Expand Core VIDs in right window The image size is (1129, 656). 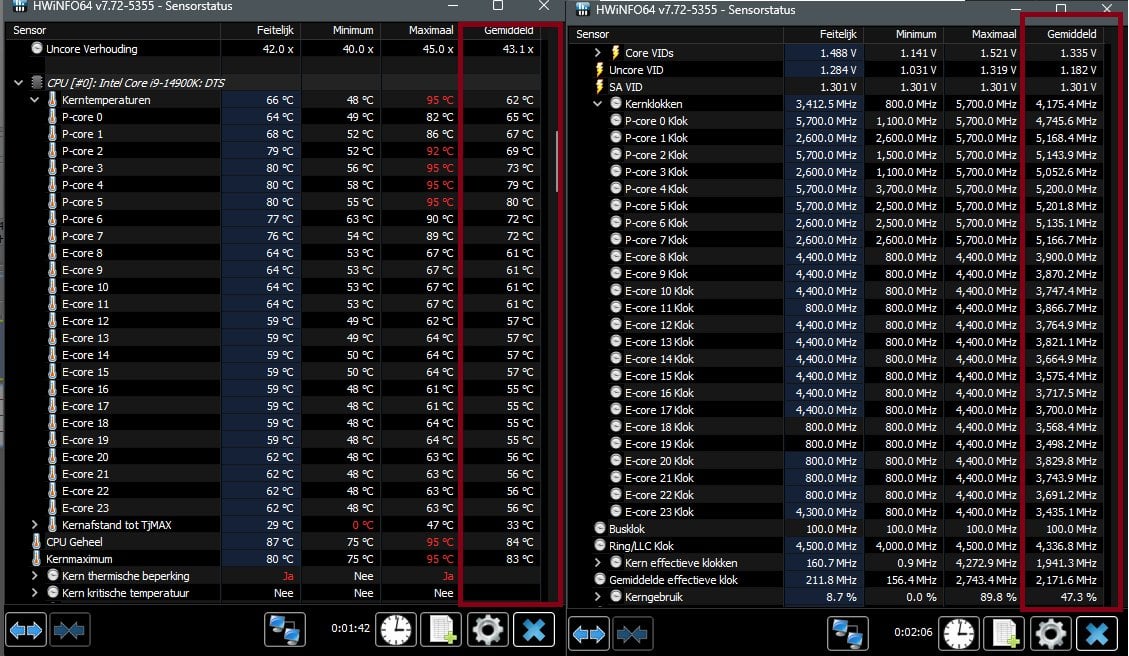tap(597, 53)
